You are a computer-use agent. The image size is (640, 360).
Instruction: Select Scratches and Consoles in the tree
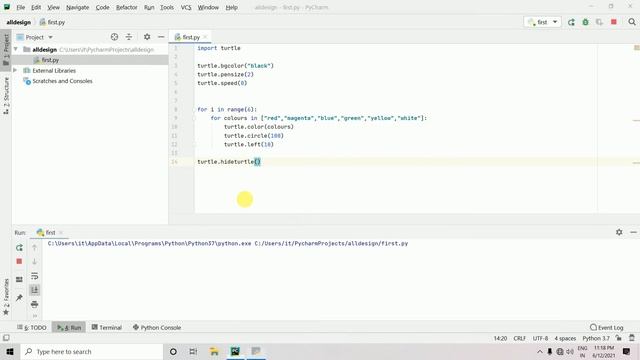click(62, 81)
